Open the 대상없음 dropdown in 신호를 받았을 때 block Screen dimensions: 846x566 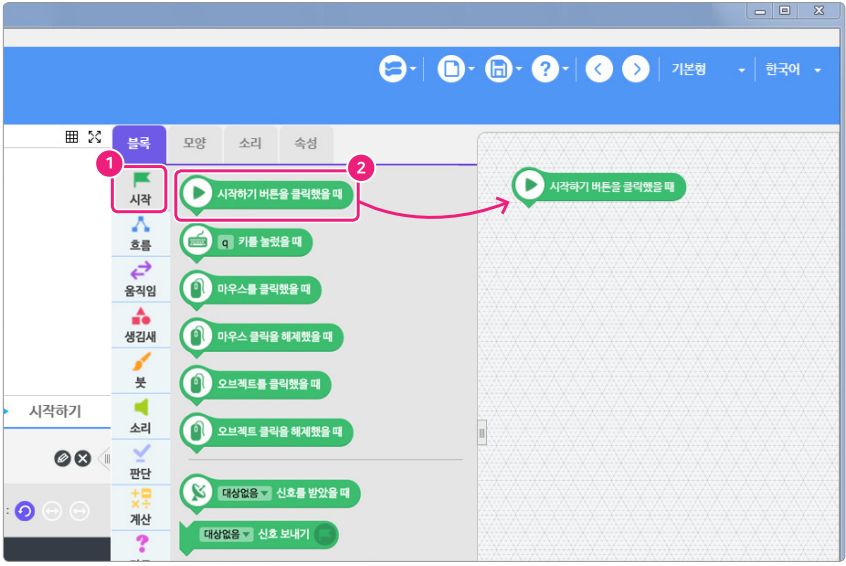(246, 493)
